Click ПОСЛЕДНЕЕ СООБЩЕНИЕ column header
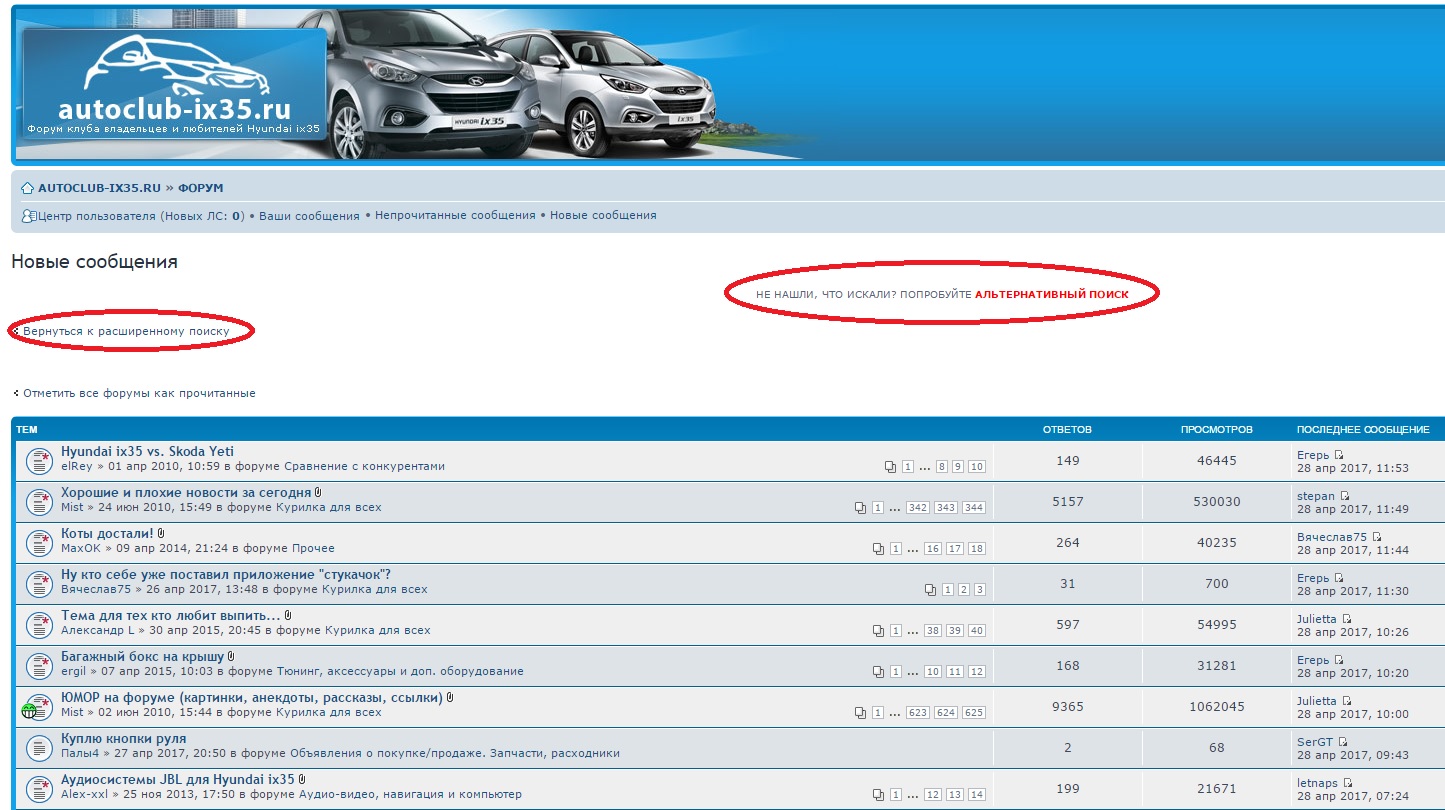Screen dimensions: 1445x810 (x=1363, y=430)
